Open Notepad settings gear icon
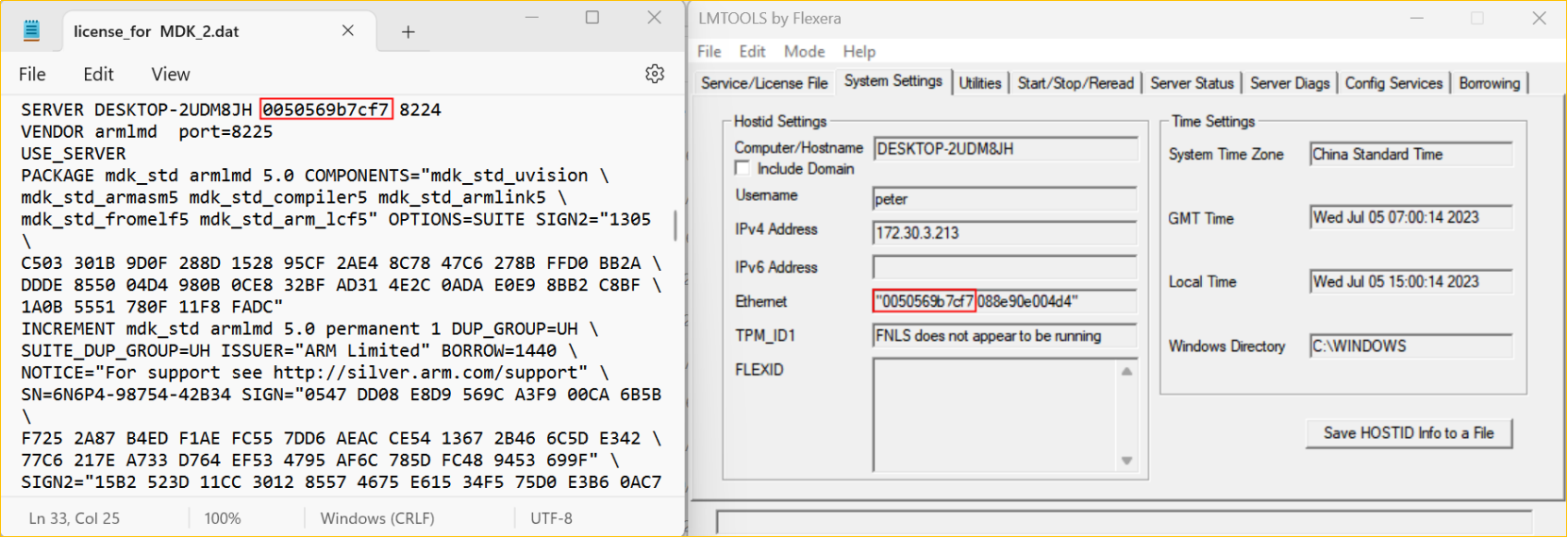Image resolution: width=1568 pixels, height=538 pixels. point(654,74)
